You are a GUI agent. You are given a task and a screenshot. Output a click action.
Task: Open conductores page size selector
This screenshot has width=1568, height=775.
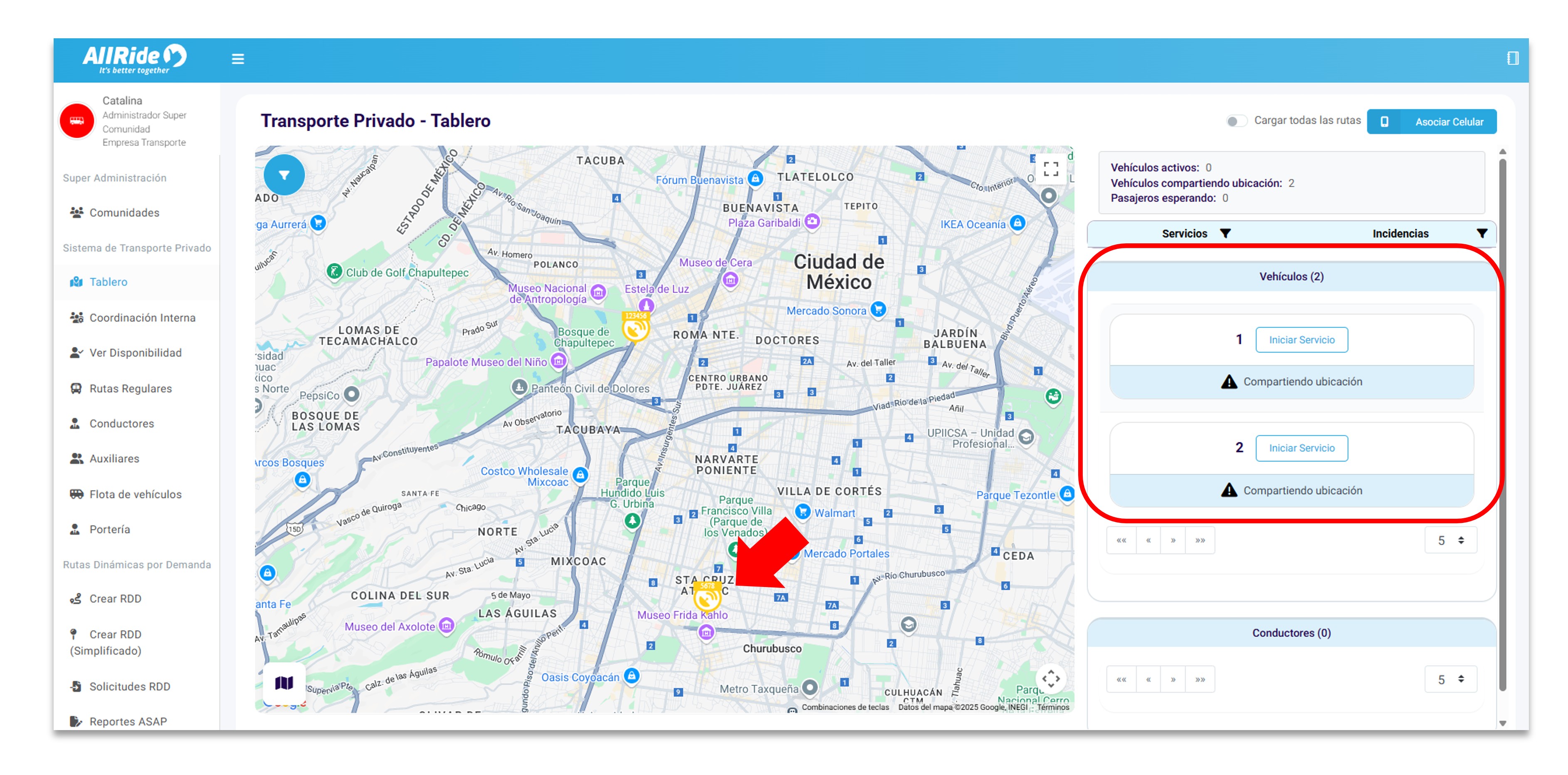1450,679
